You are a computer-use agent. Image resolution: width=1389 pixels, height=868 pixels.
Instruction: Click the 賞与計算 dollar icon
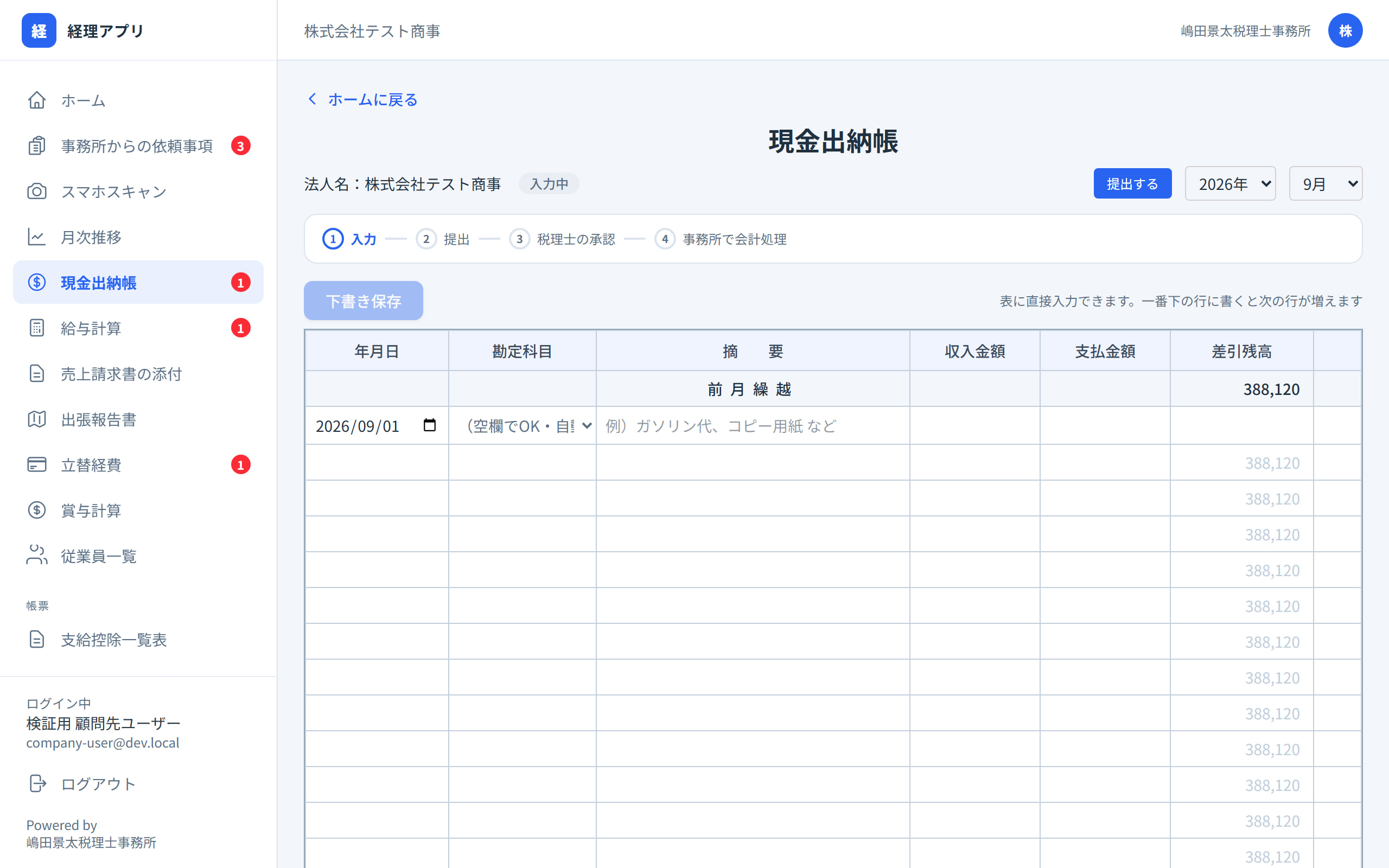37,510
